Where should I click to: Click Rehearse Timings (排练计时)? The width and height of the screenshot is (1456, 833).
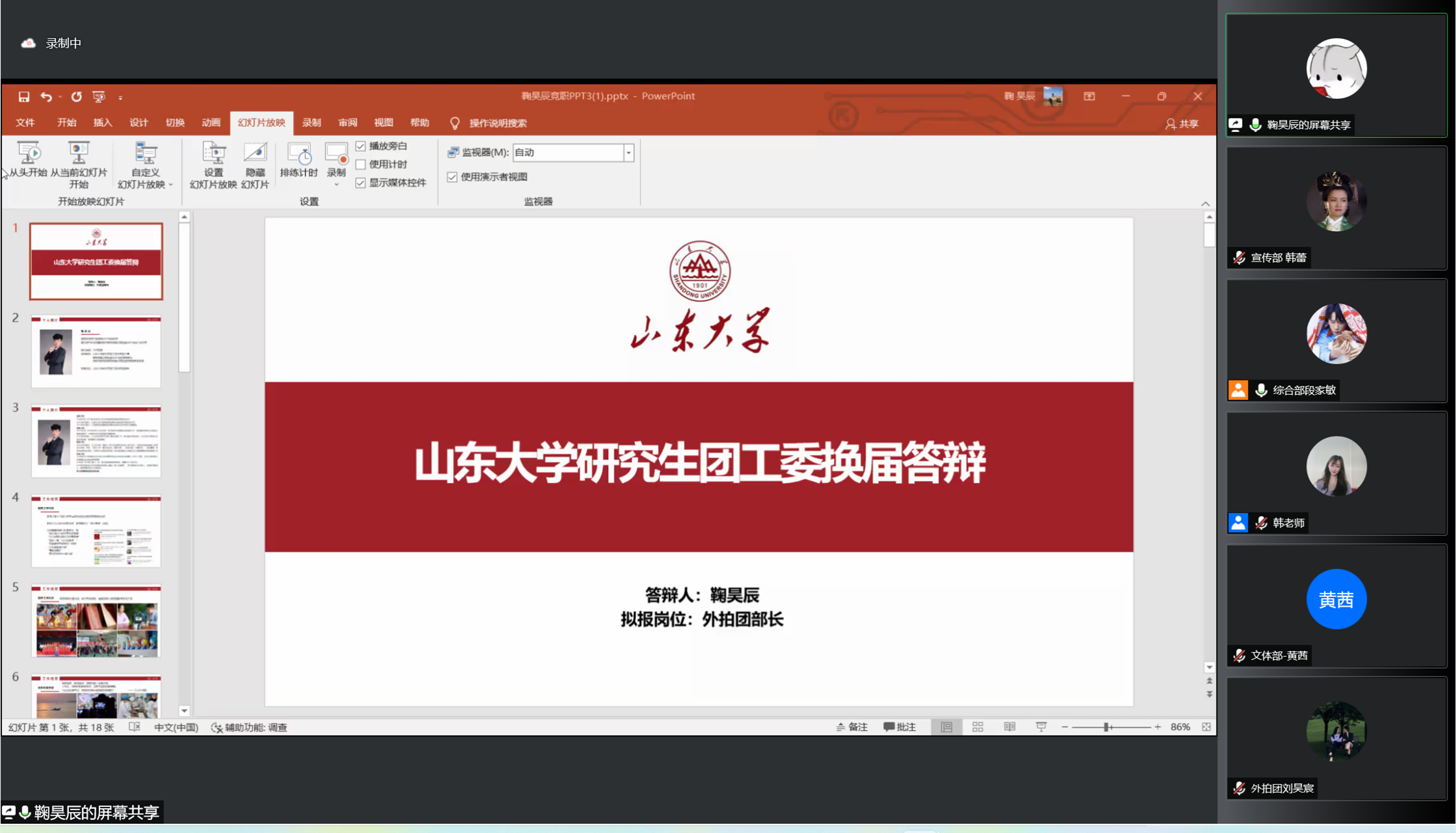pyautogui.click(x=299, y=159)
